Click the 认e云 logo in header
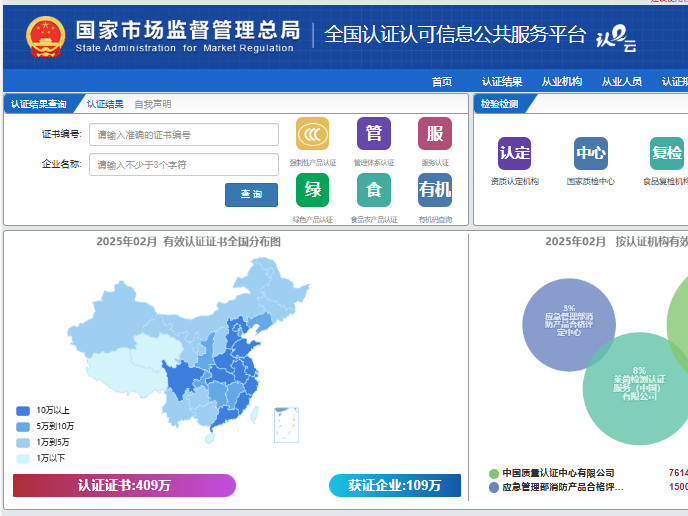 point(616,39)
